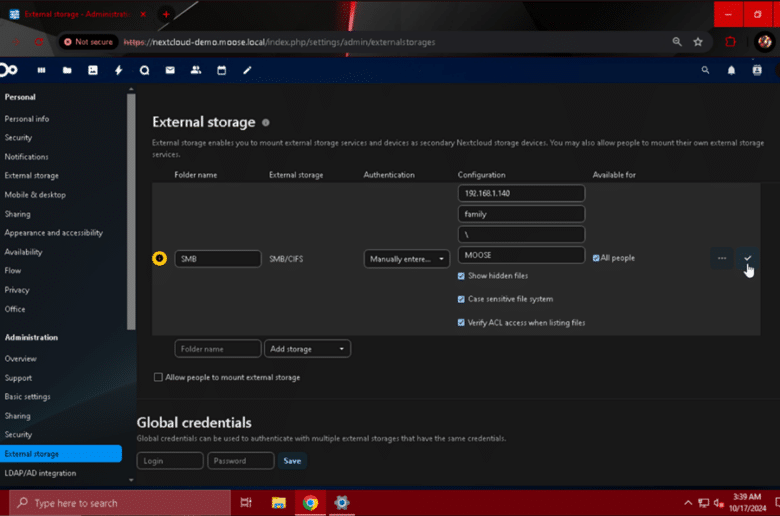Open the Notes pencil icon
780x516 pixels.
(247, 70)
